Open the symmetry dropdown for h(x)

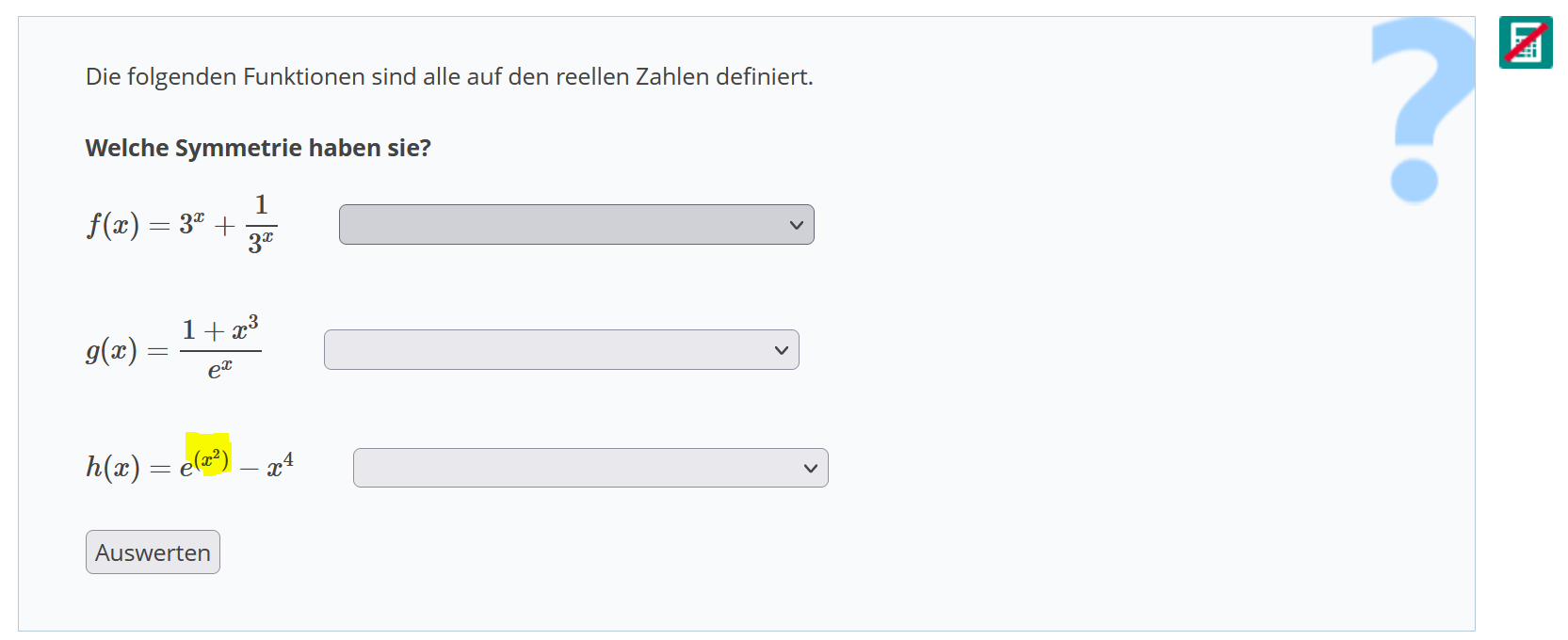(x=590, y=468)
